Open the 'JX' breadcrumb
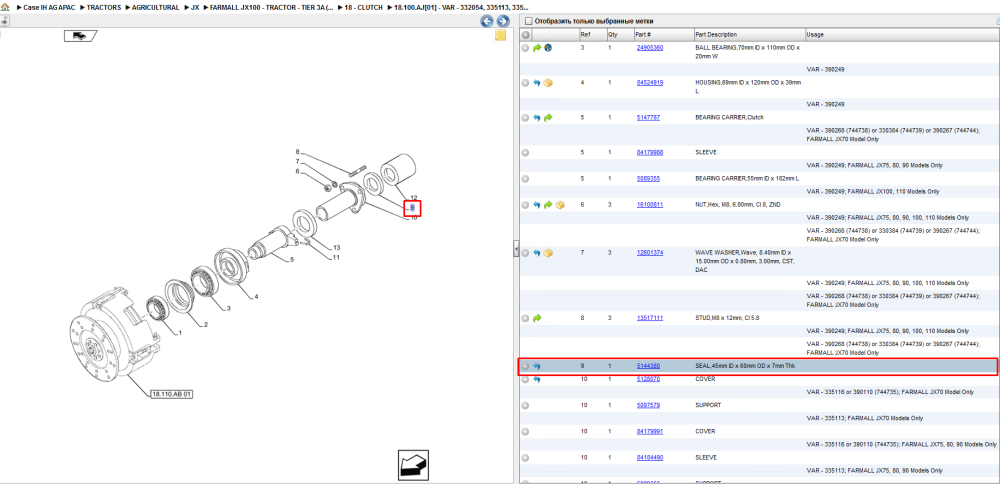The height and width of the screenshot is (484, 1000). pyautogui.click(x=195, y=8)
